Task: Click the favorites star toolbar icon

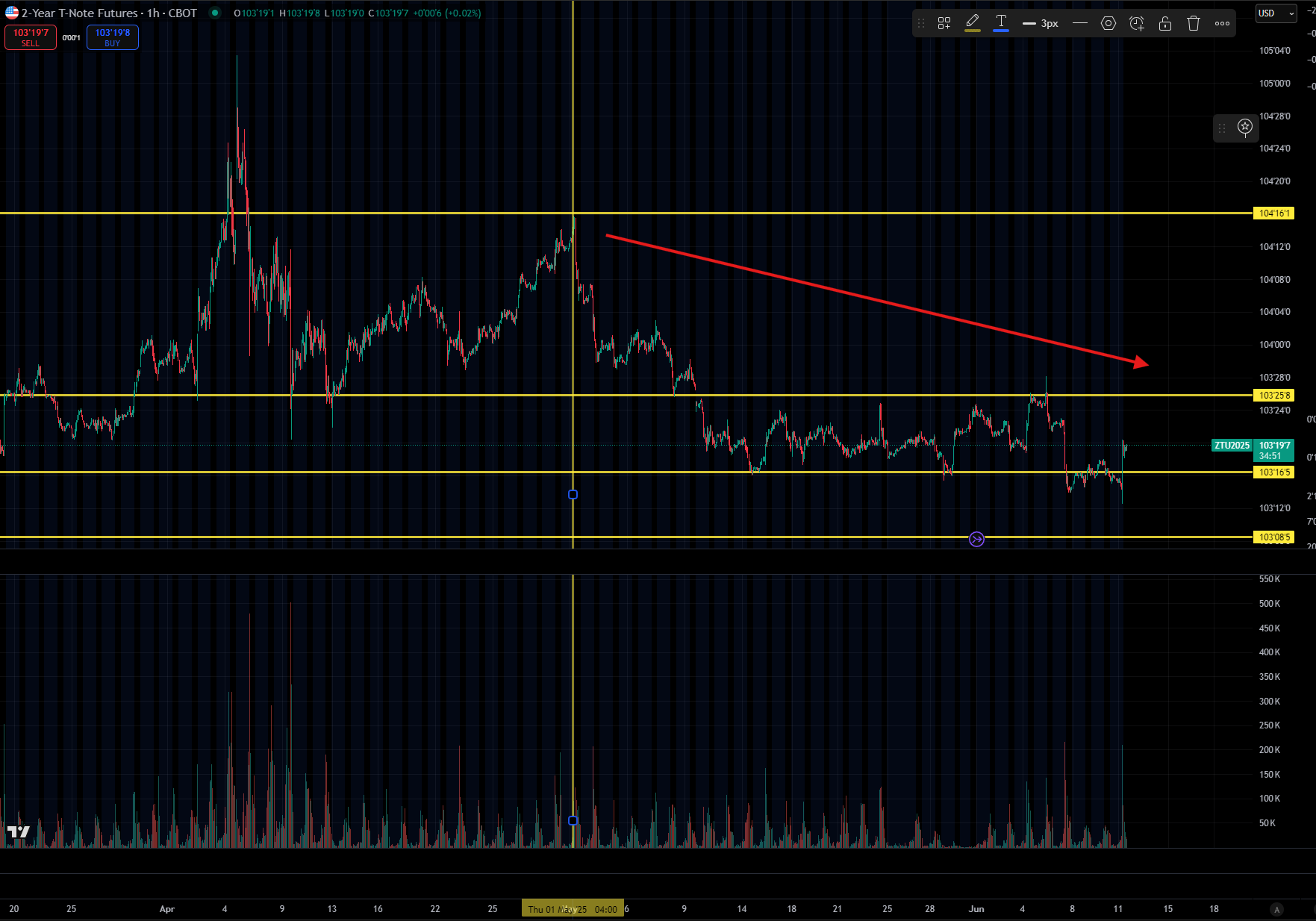Action: (x=1245, y=127)
